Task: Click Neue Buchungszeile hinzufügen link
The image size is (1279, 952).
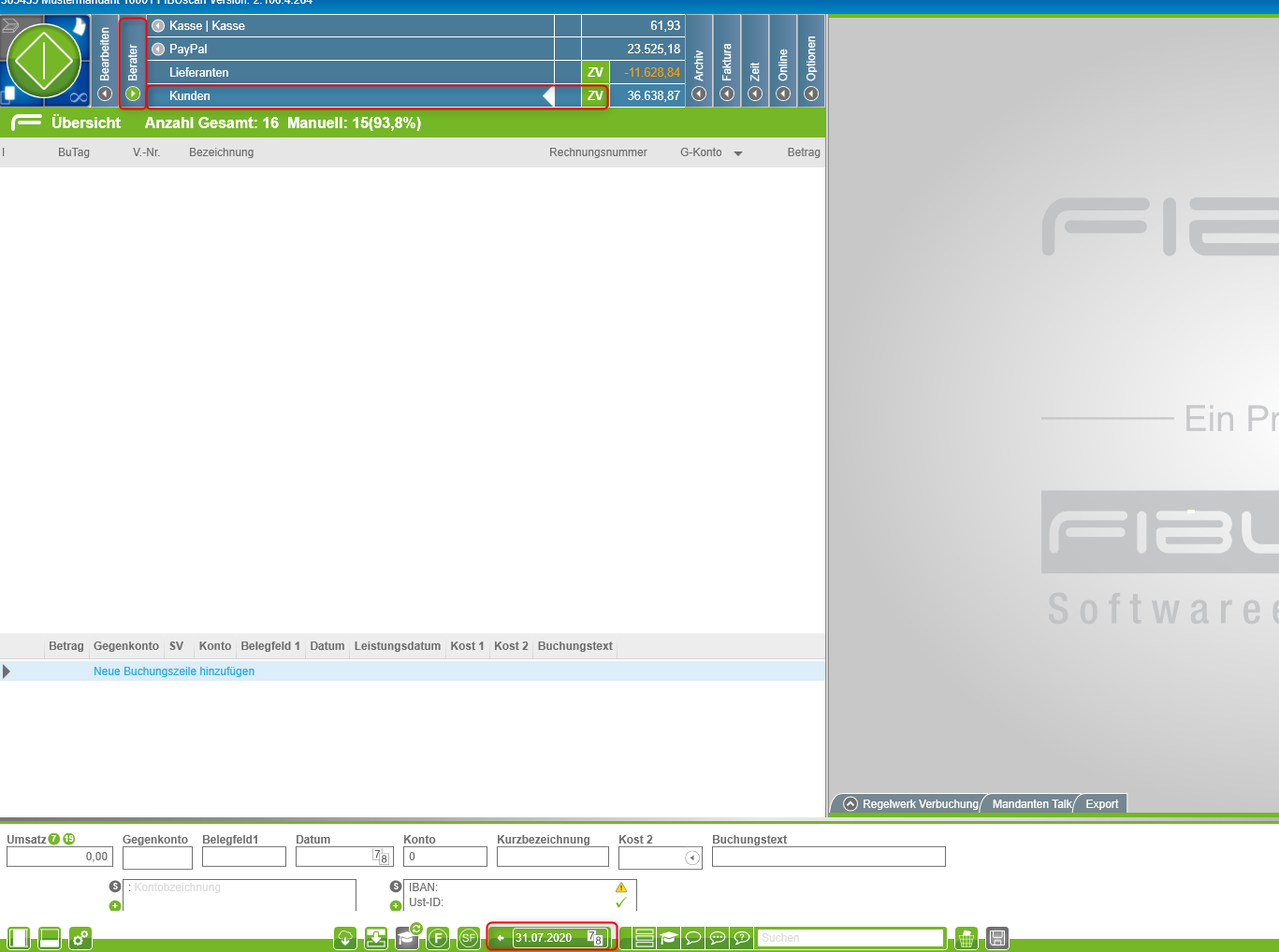Action: [x=174, y=671]
